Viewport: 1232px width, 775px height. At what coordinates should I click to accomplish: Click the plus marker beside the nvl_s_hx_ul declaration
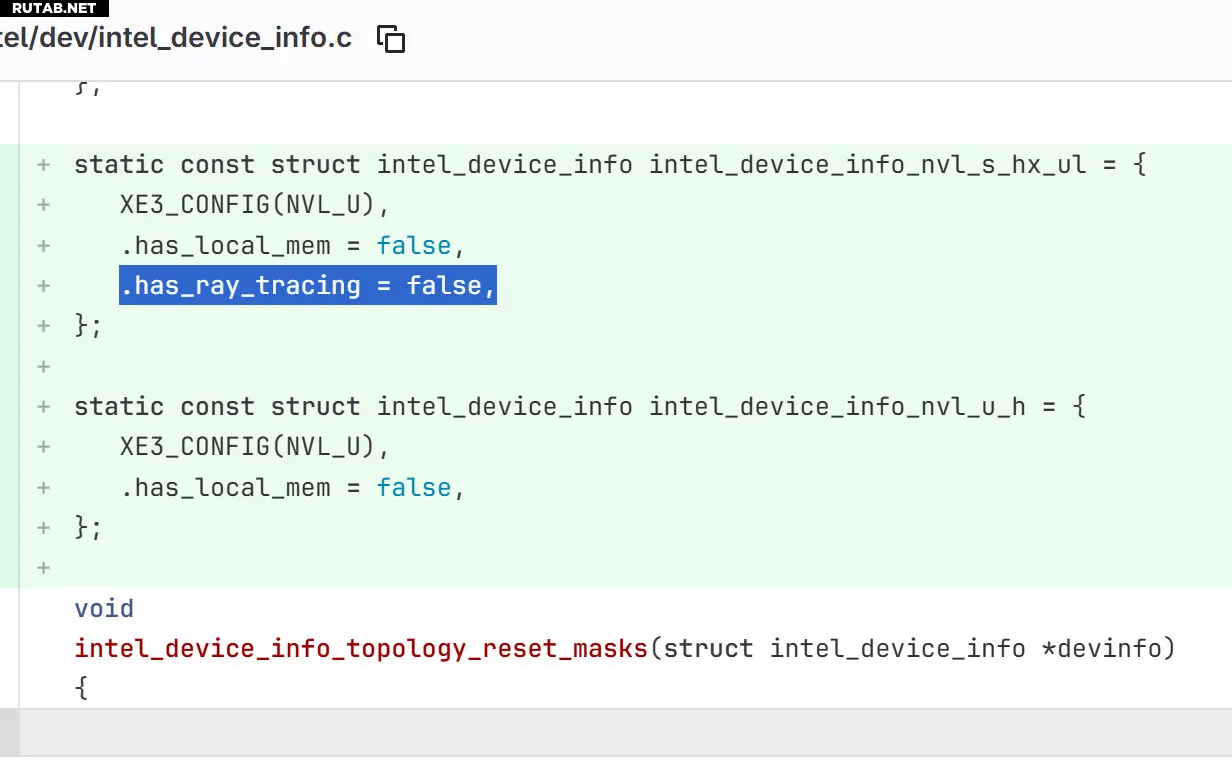click(x=43, y=165)
